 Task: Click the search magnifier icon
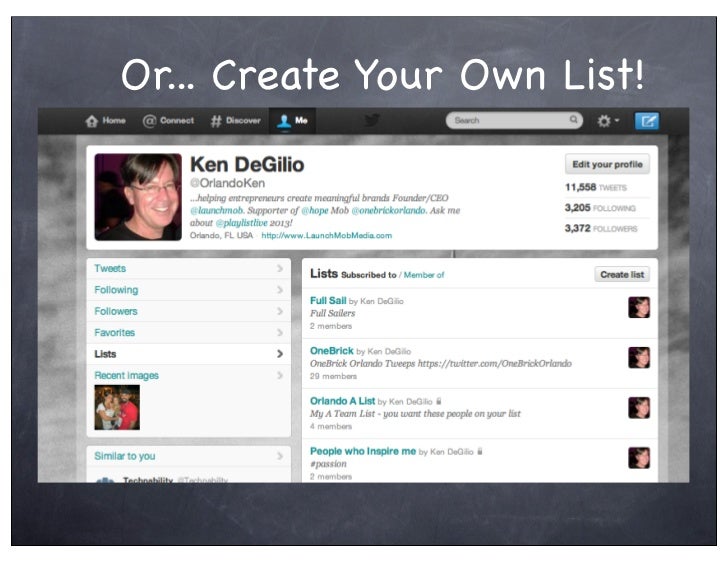(x=574, y=120)
